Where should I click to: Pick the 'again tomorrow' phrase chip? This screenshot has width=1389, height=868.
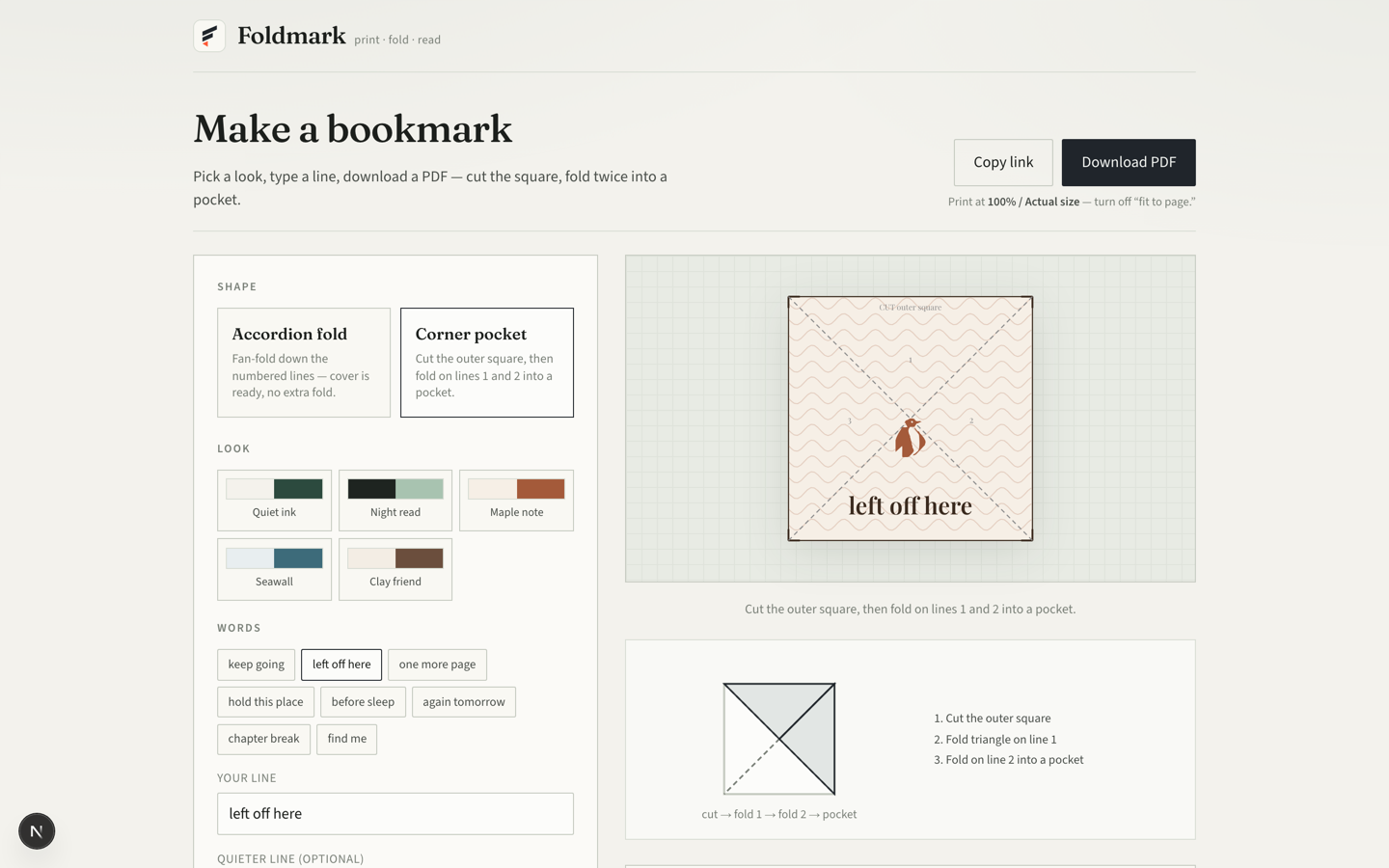[x=464, y=702]
